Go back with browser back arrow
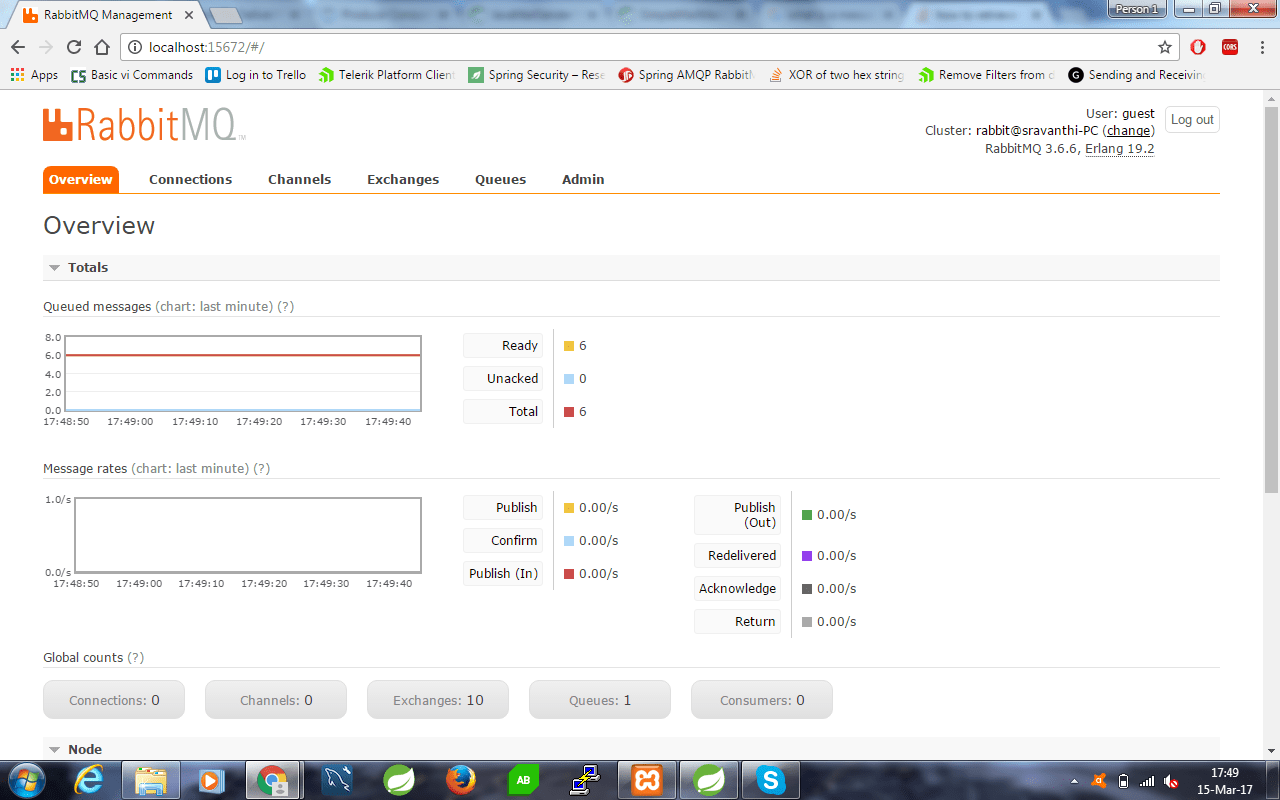 pyautogui.click(x=18, y=47)
